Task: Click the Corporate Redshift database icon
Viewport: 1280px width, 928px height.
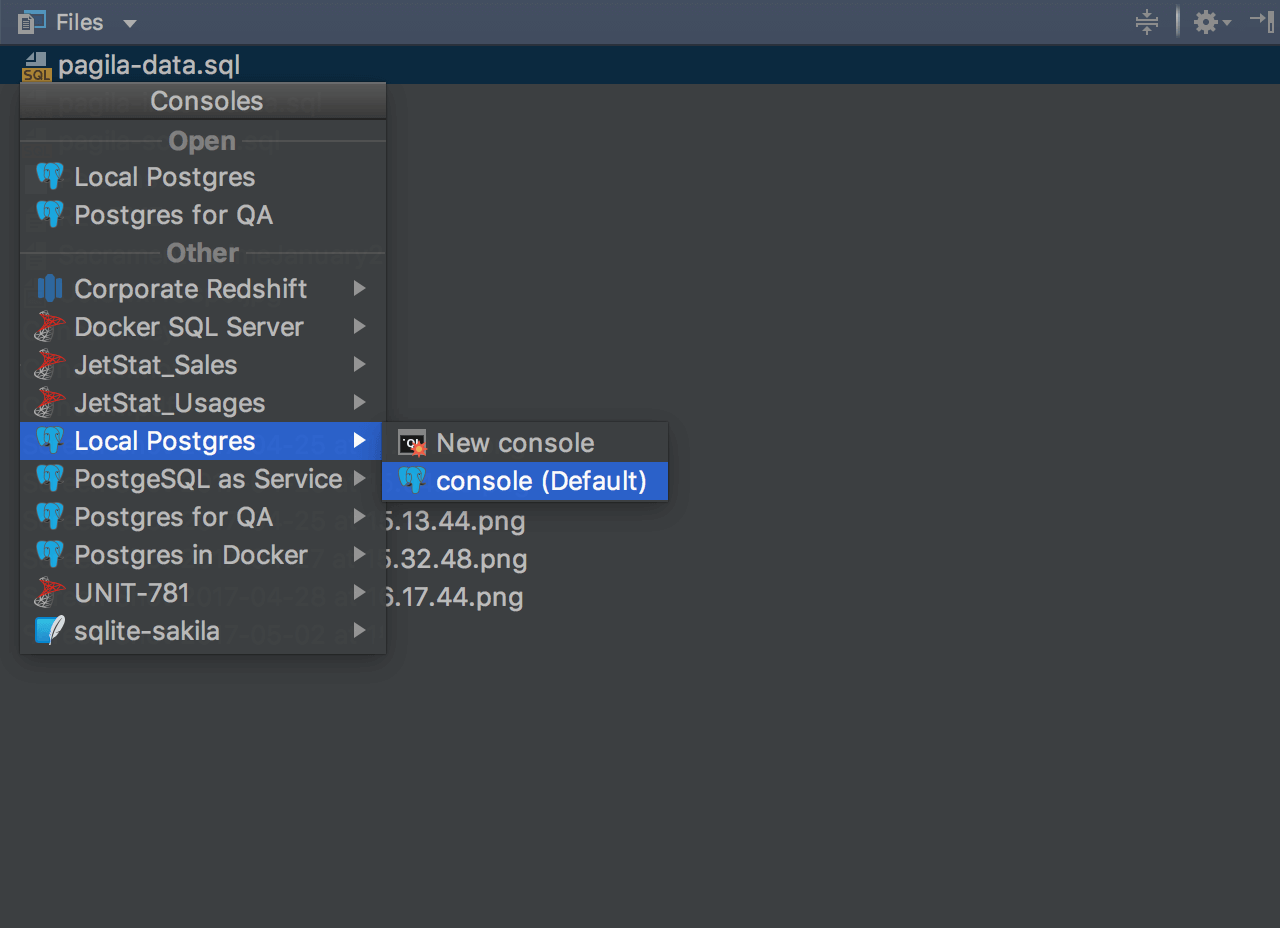Action: pyautogui.click(x=49, y=289)
